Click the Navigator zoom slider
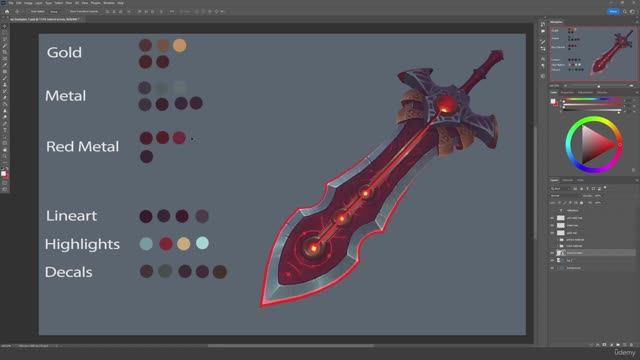This screenshot has width=640, height=360. tap(598, 86)
